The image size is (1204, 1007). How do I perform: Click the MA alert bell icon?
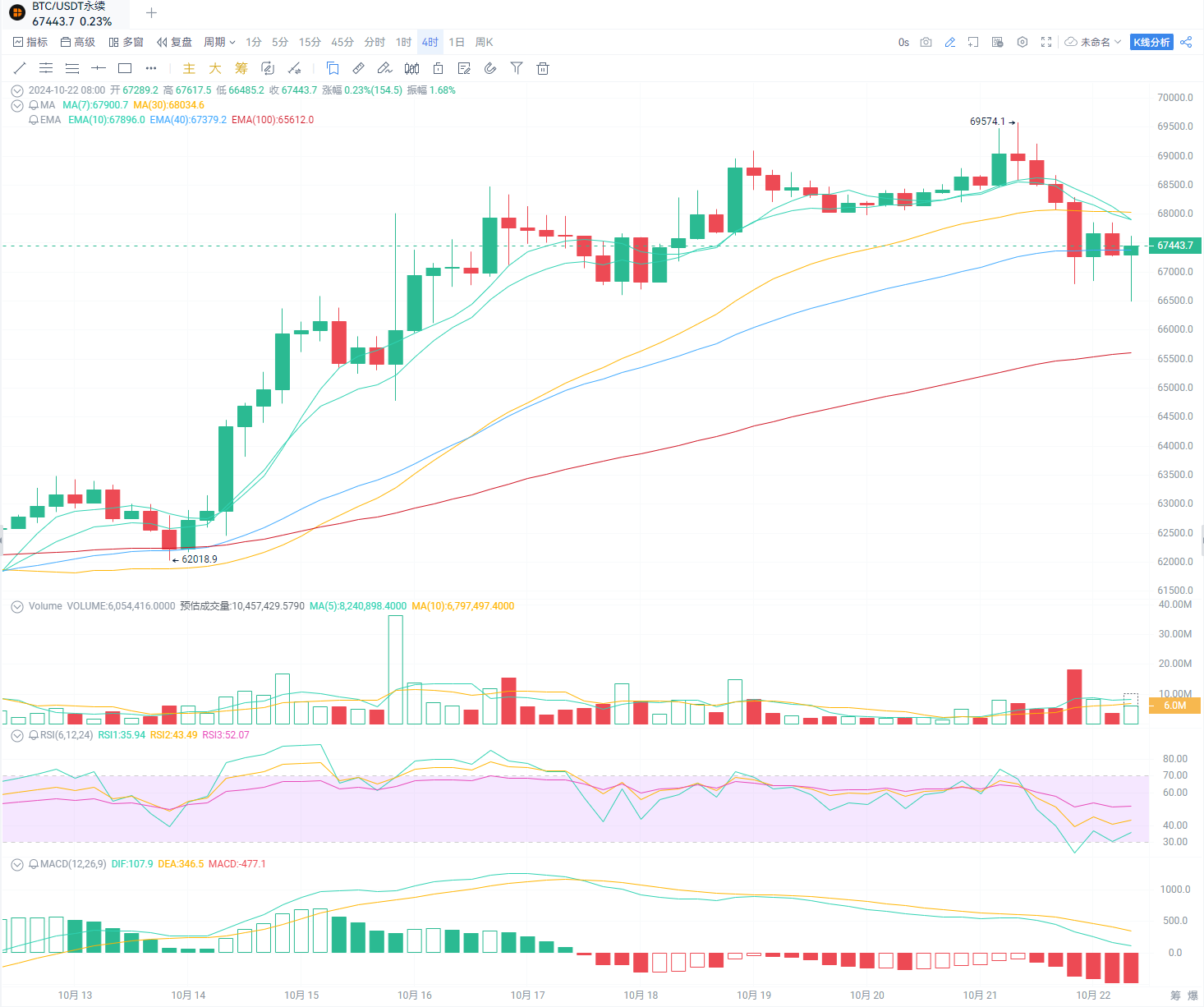34,105
